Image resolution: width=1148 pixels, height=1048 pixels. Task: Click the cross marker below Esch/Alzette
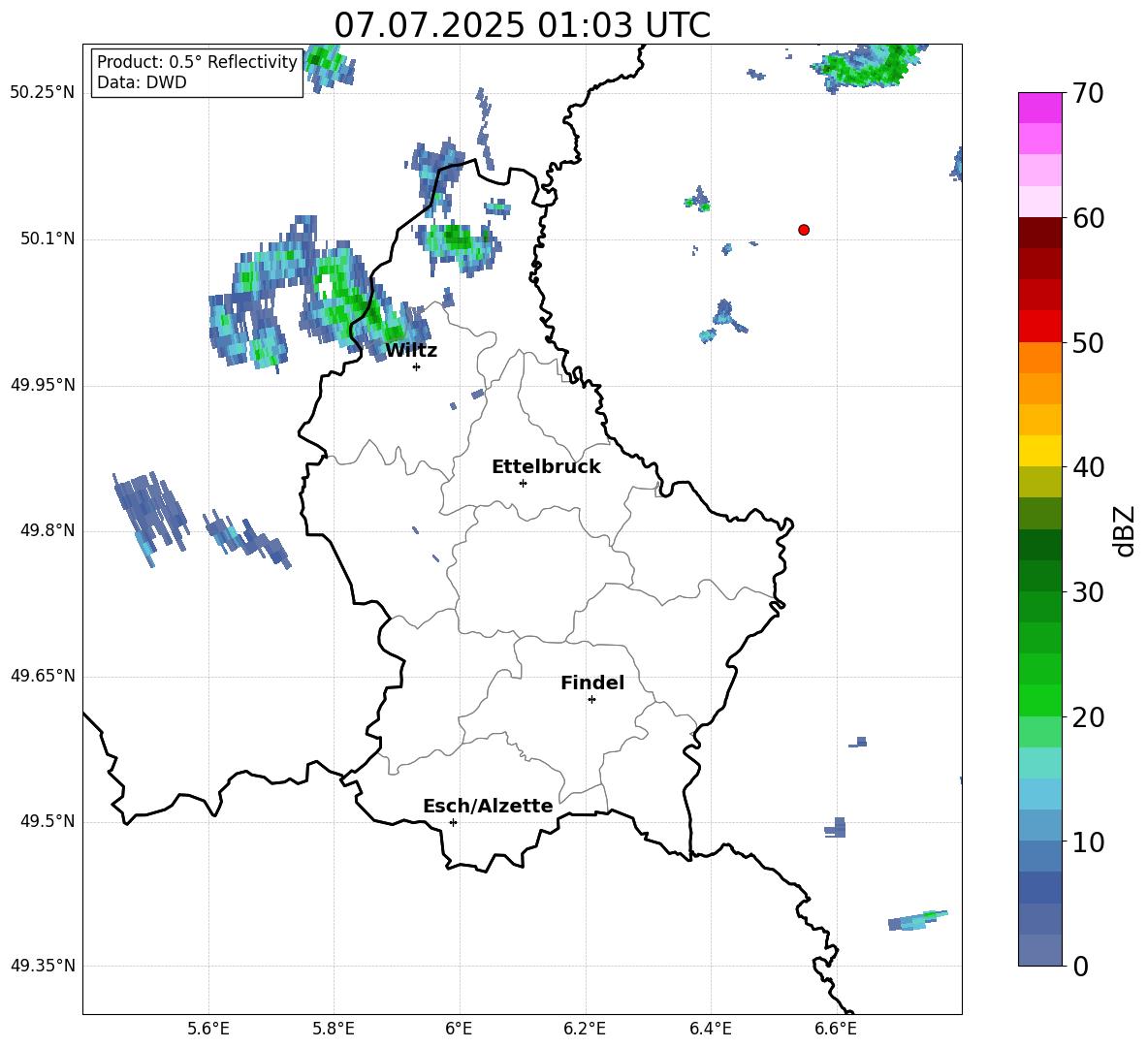[453, 822]
